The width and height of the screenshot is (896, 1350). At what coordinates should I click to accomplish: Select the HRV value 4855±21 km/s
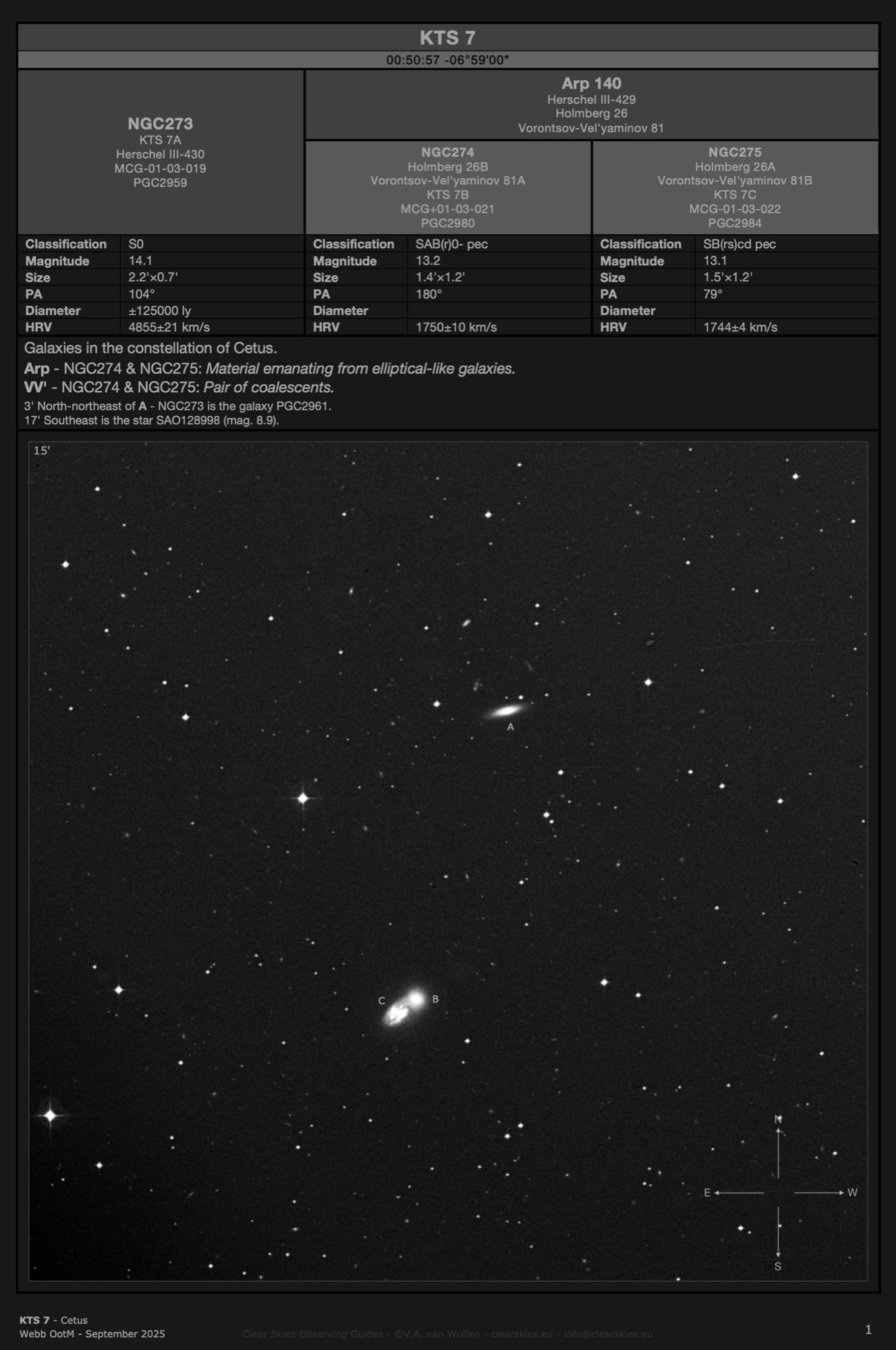click(169, 327)
